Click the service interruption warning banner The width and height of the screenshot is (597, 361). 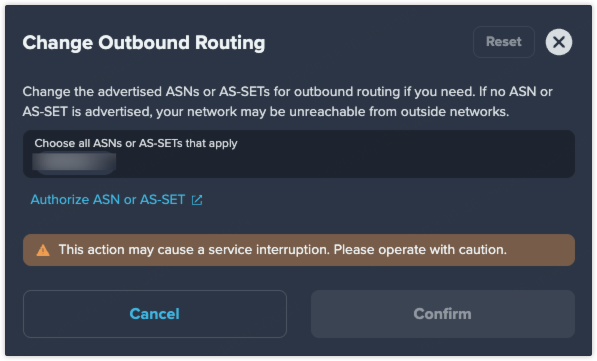(x=299, y=250)
